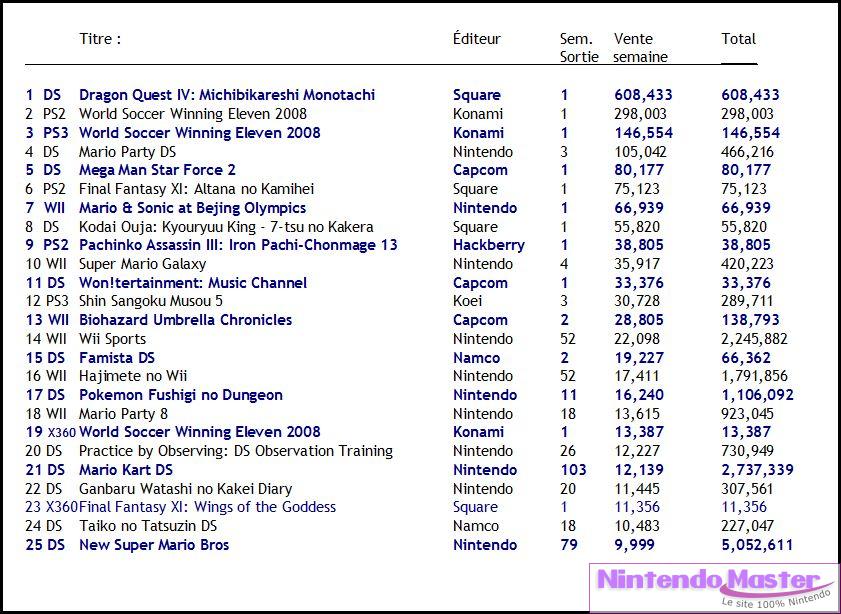Click weekly sales value "19,227"
Screen dimensions: 841x614
coord(639,358)
